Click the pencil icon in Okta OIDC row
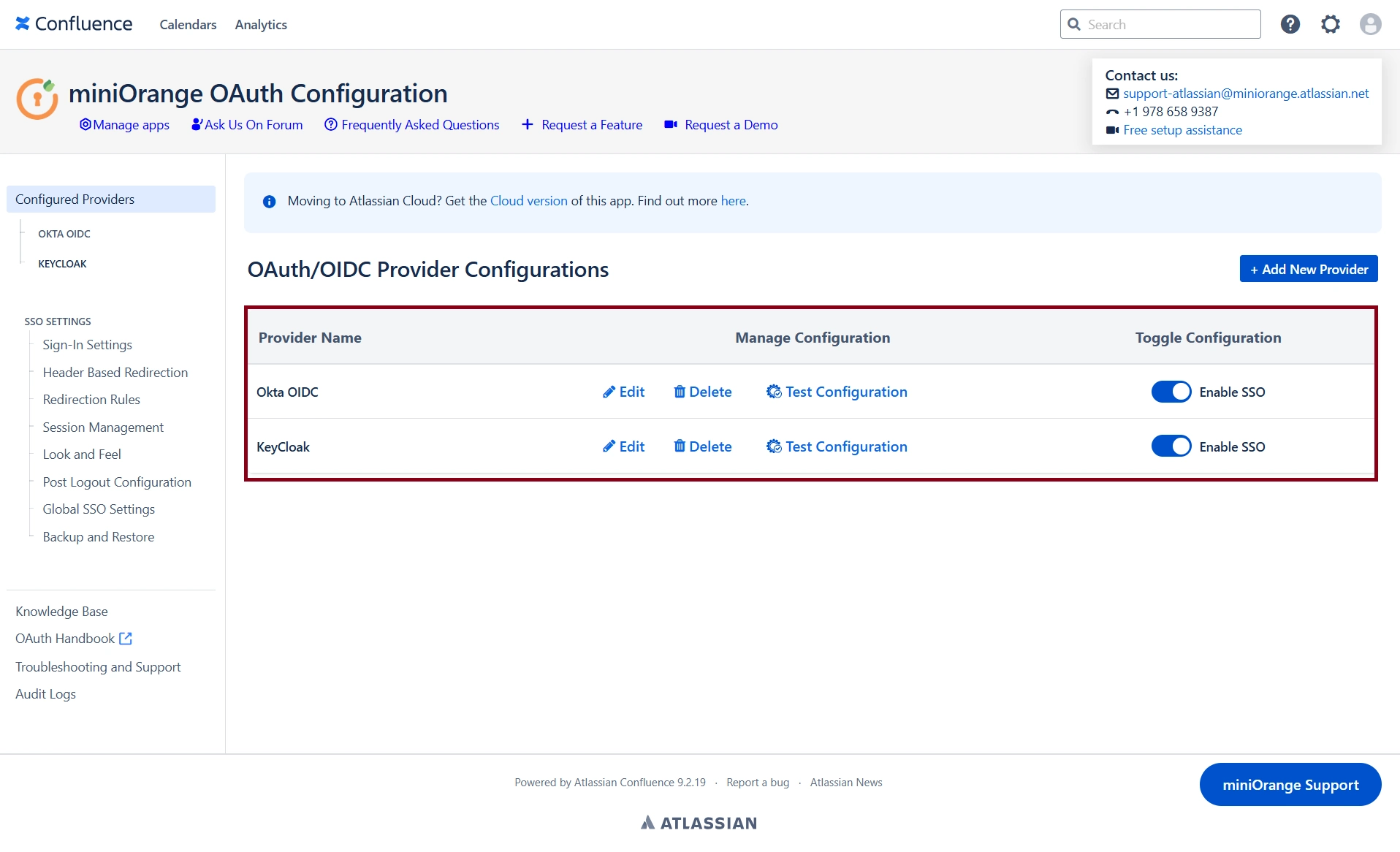The width and height of the screenshot is (1400, 852). (x=609, y=392)
